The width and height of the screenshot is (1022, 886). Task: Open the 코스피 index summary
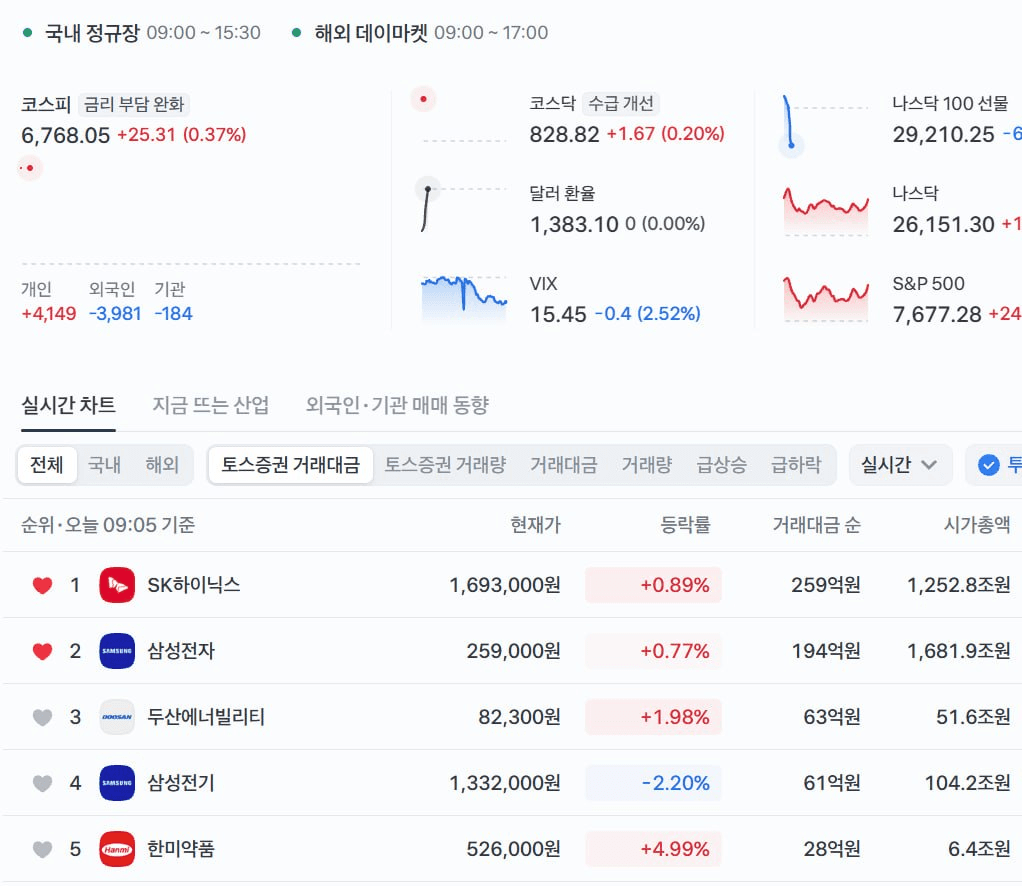tap(134, 120)
